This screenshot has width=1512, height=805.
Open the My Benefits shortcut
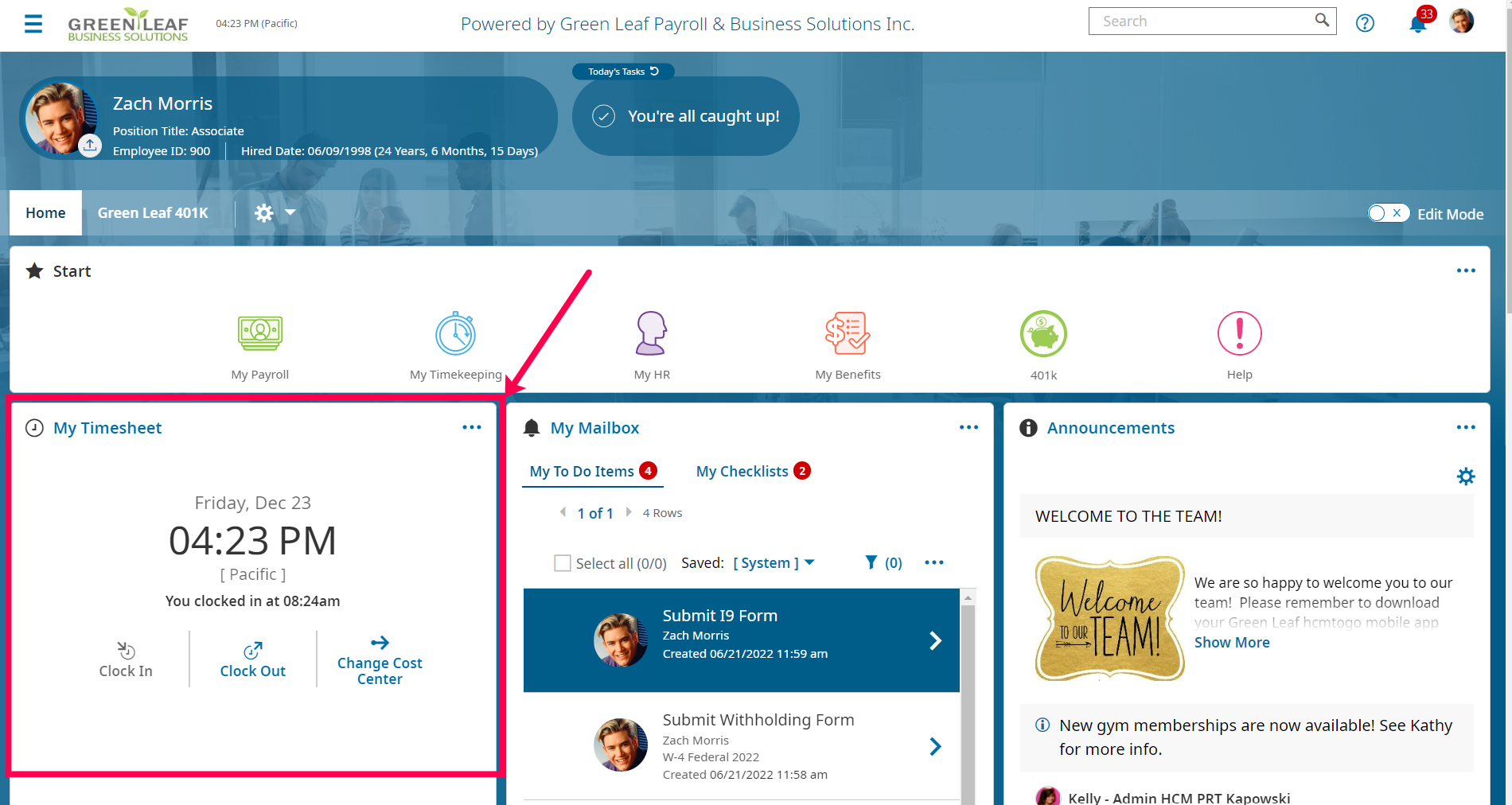click(848, 346)
